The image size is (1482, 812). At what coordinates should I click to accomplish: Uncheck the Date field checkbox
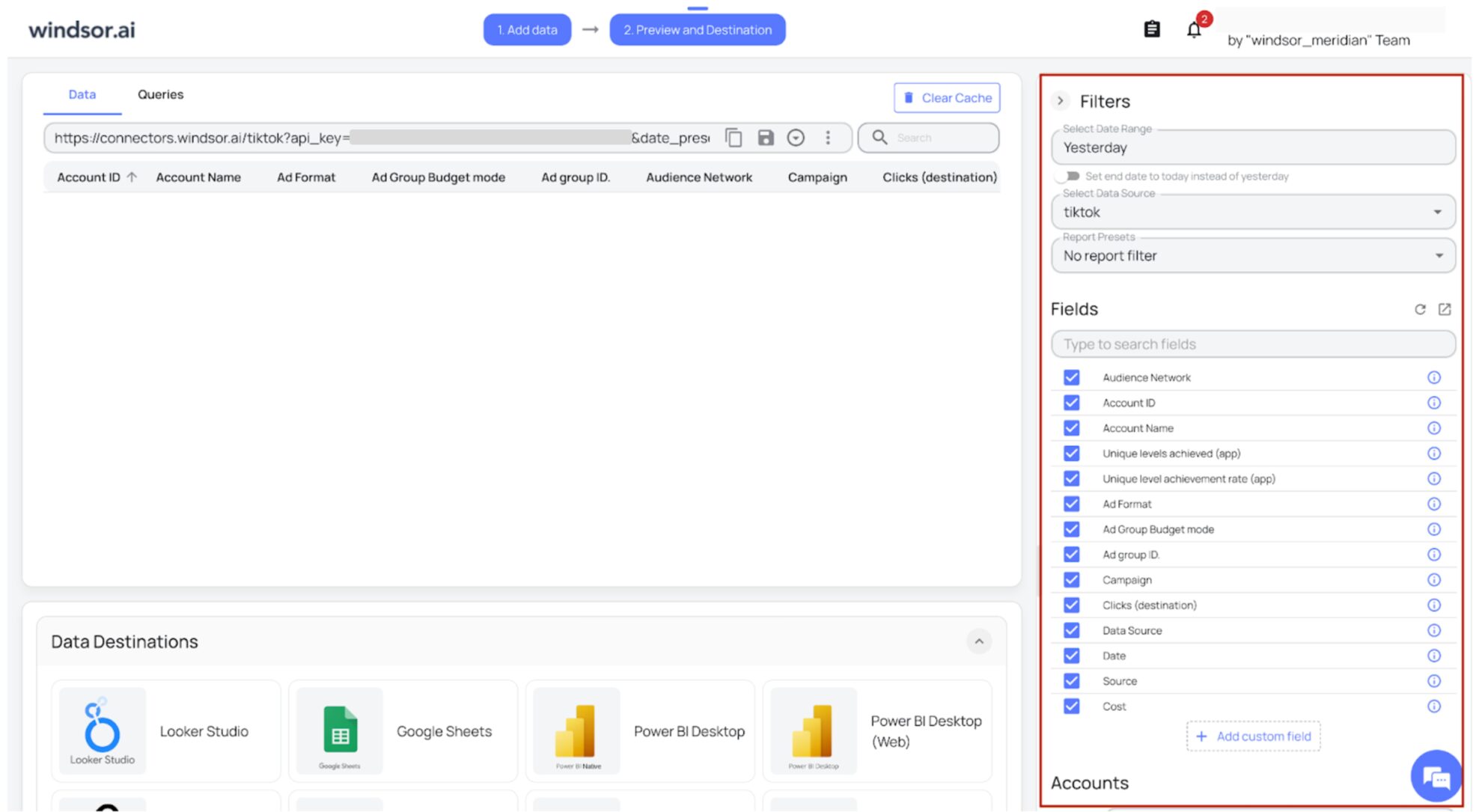coord(1072,656)
